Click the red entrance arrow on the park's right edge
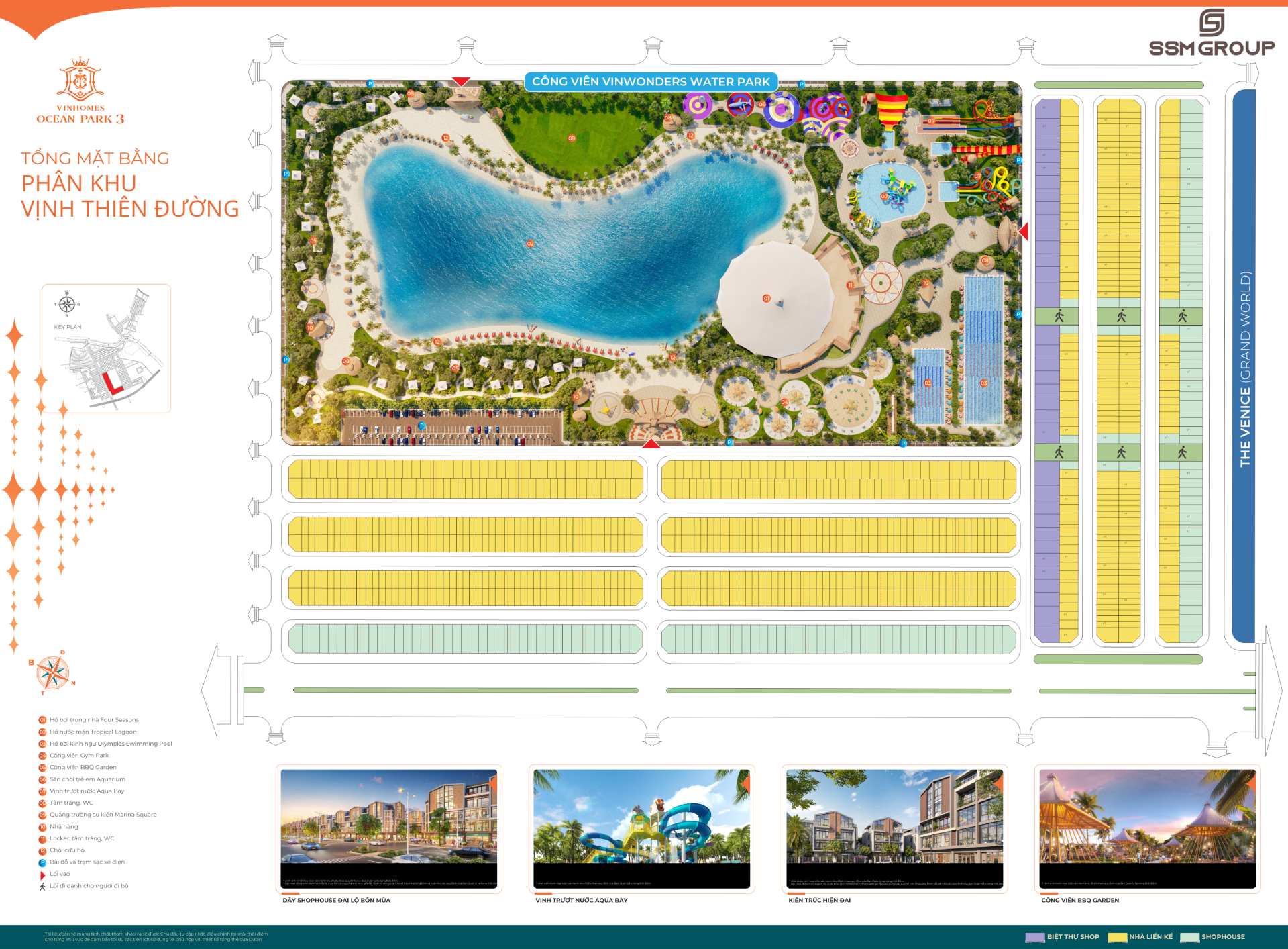This screenshot has width=1288, height=949. (1023, 231)
